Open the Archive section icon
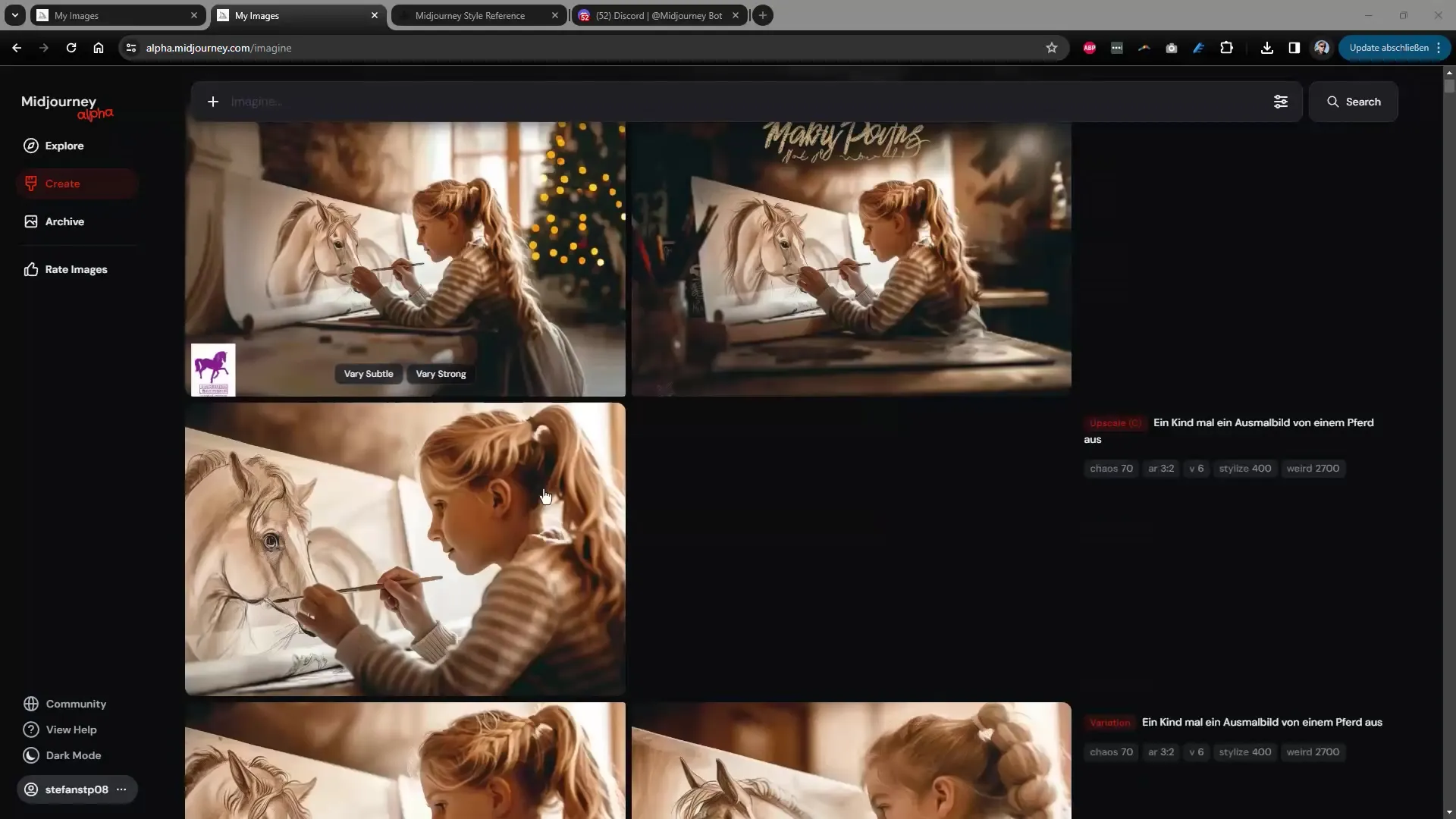The height and width of the screenshot is (819, 1456). [30, 221]
